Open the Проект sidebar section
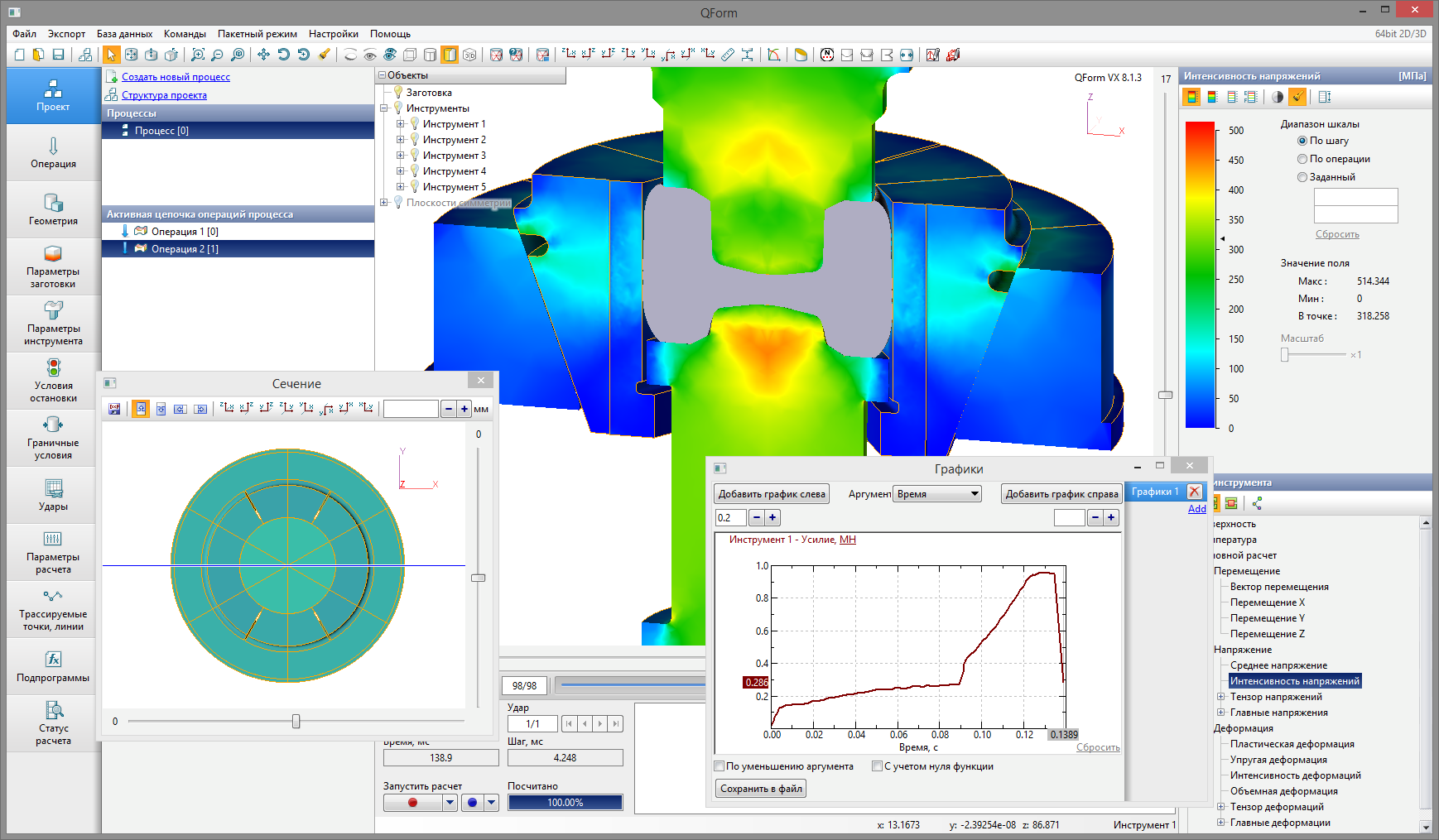 click(53, 95)
